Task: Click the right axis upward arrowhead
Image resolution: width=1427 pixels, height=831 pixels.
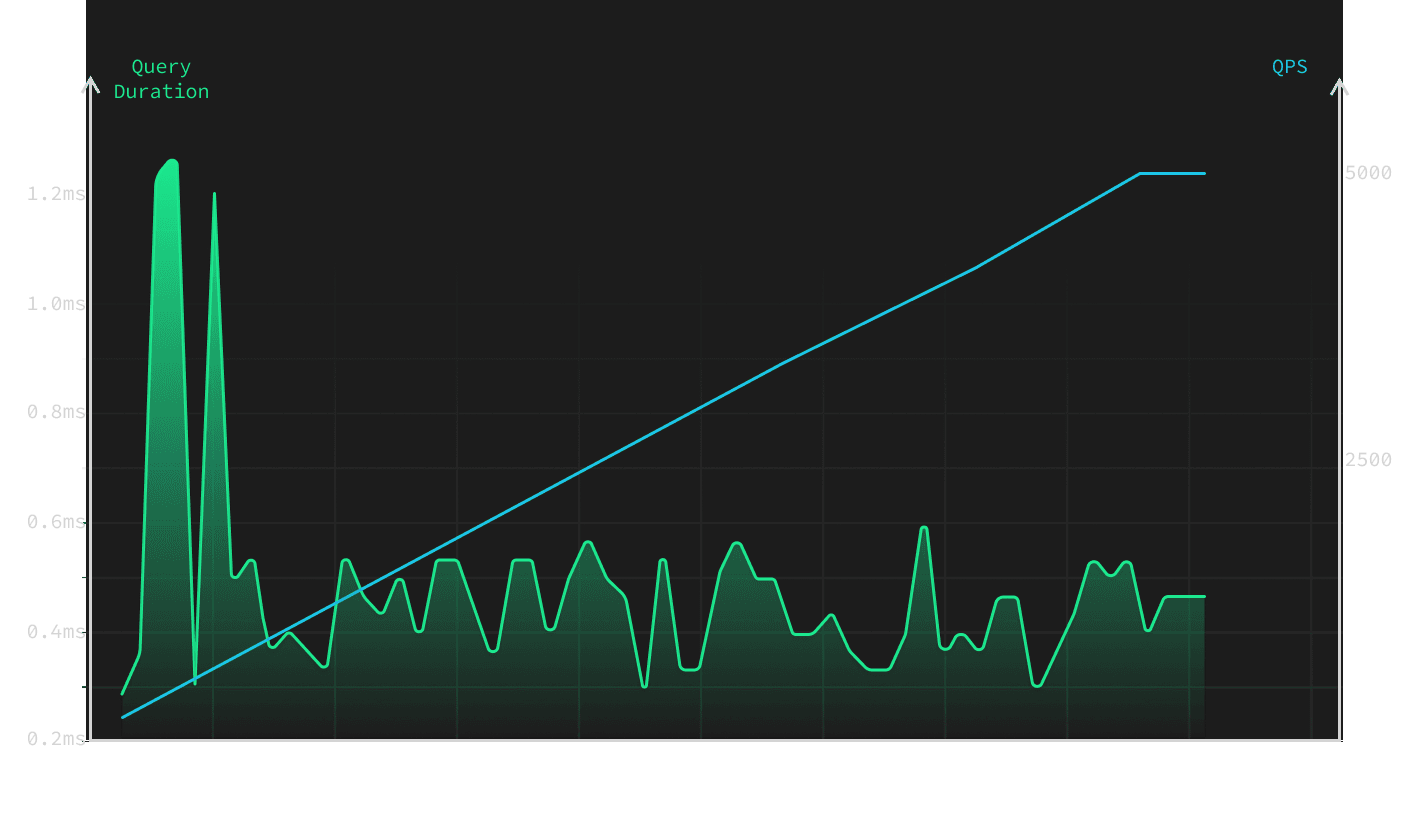Action: (x=1339, y=86)
